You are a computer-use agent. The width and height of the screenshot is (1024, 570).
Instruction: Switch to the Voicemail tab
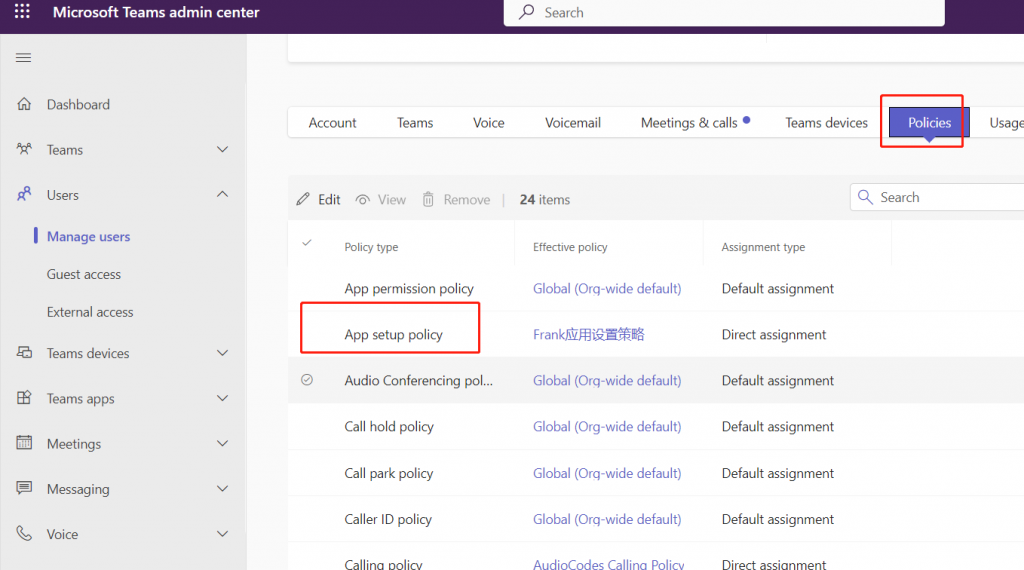tap(573, 123)
